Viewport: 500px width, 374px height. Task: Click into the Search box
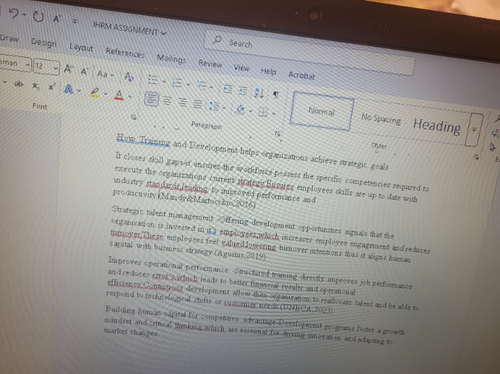pos(308,53)
